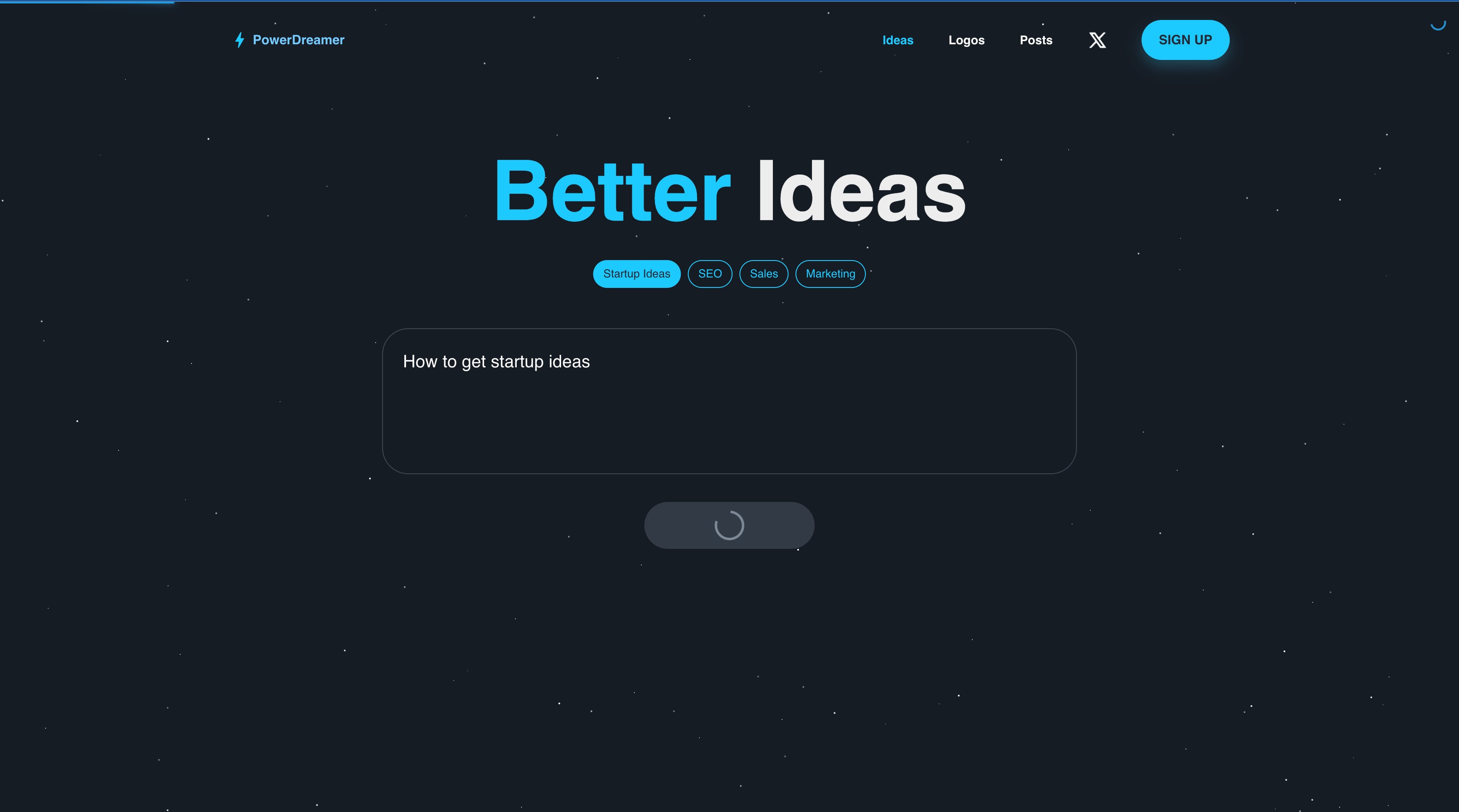Select the Startup Ideas category tag
Screen dimensions: 1459x812
636,274
